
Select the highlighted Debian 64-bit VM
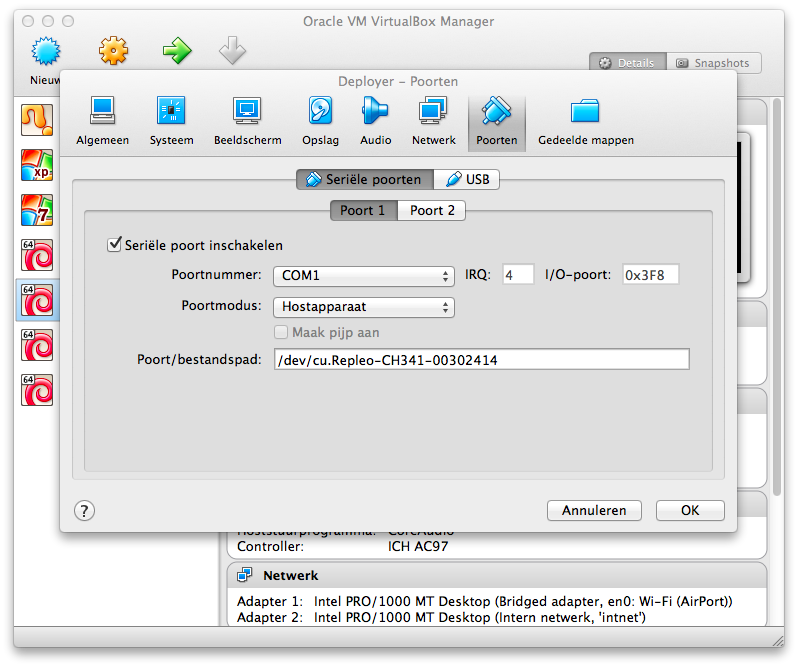37,300
